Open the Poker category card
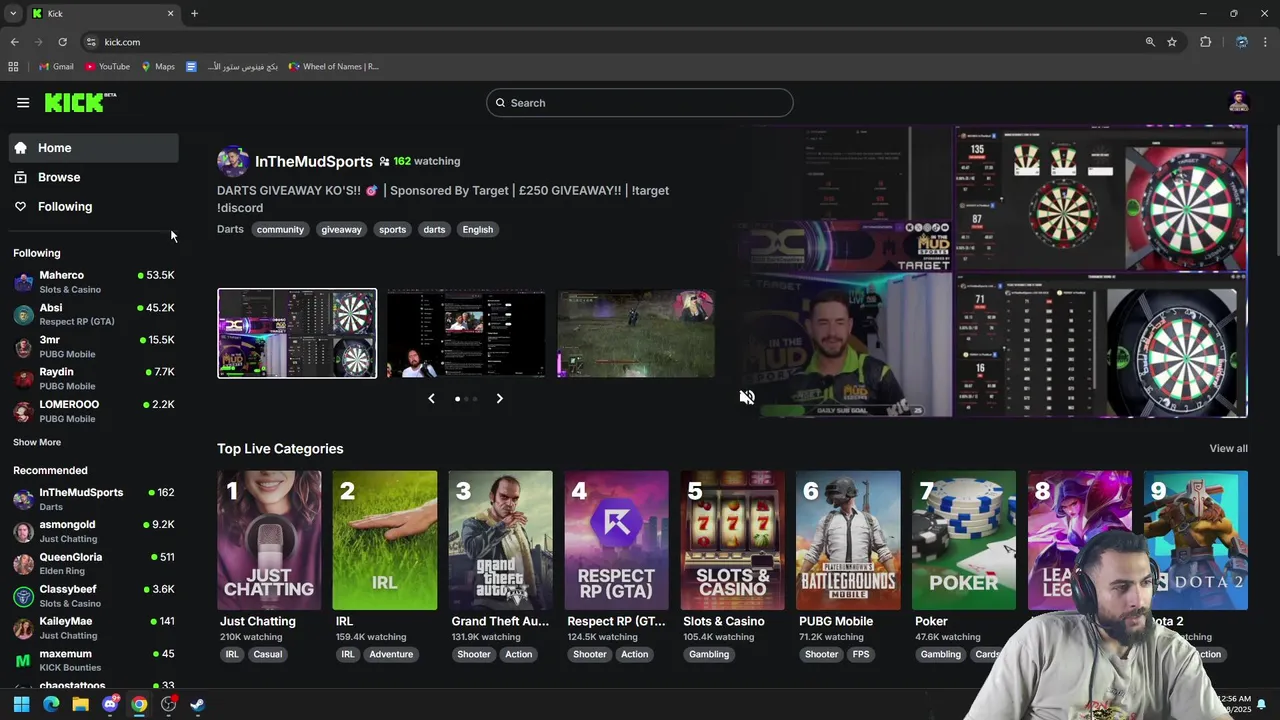Screen dimensions: 1280x720 964,540
